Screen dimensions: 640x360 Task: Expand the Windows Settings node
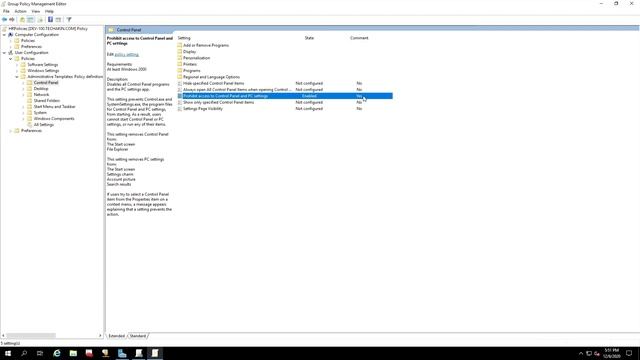click(17, 71)
